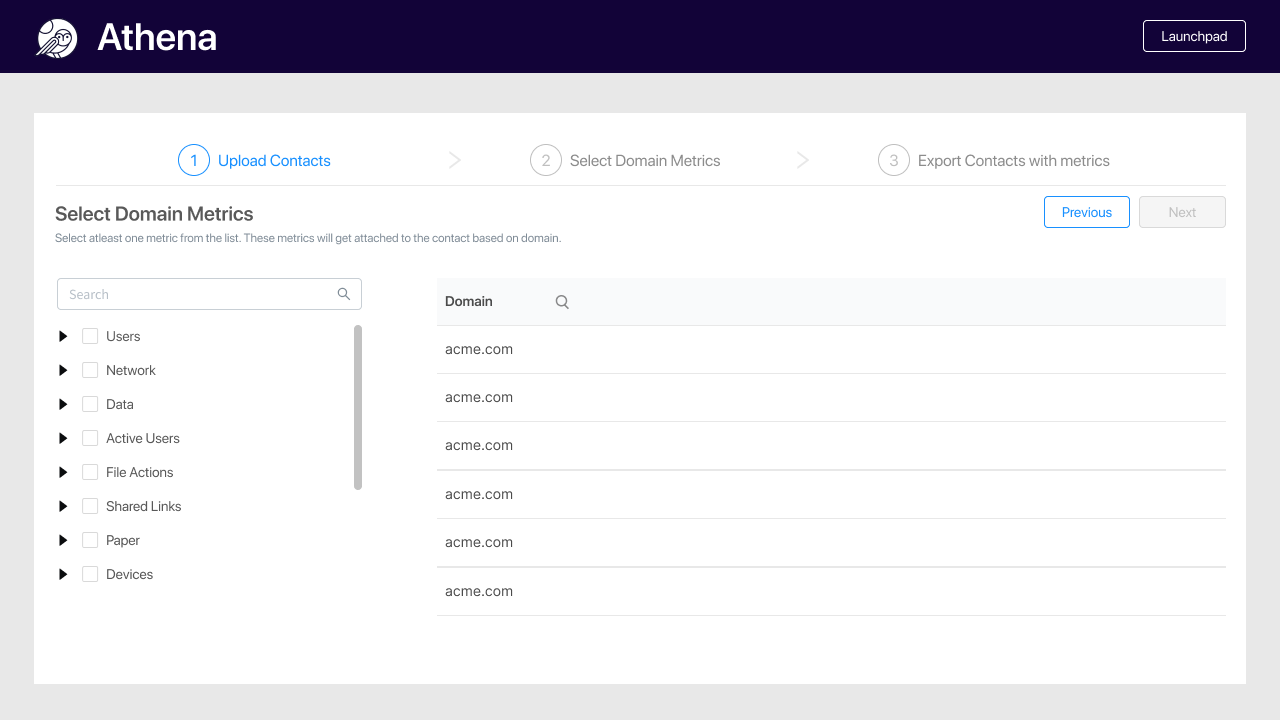Expand the Paper tree node
The width and height of the screenshot is (1280, 720).
click(63, 540)
